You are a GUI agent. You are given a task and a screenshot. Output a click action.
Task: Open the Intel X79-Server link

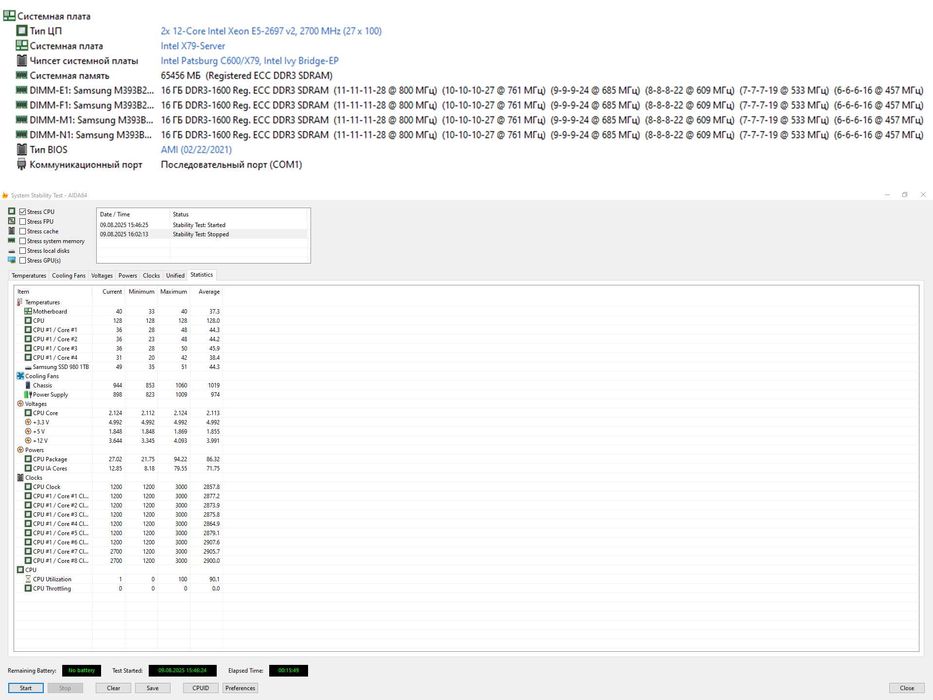coord(193,46)
